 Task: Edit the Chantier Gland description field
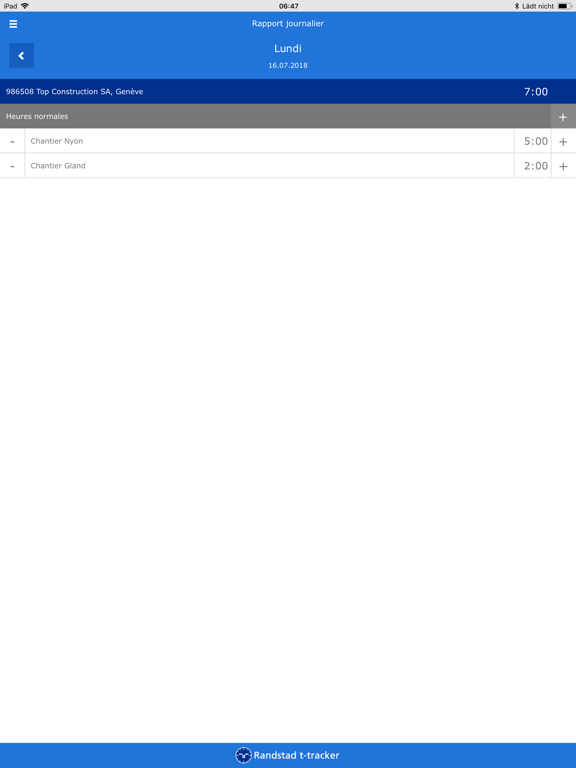click(269, 166)
